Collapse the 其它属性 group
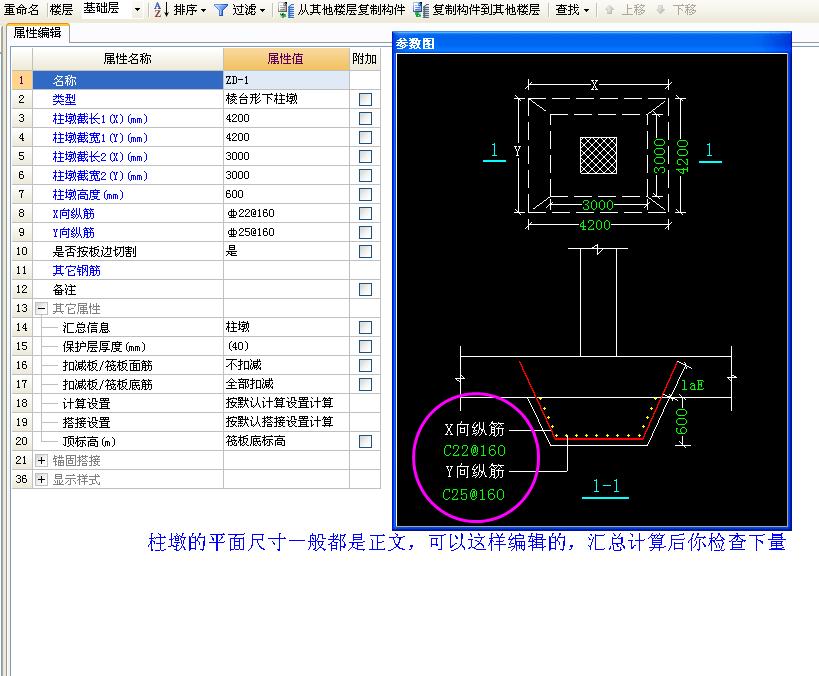 [x=41, y=308]
